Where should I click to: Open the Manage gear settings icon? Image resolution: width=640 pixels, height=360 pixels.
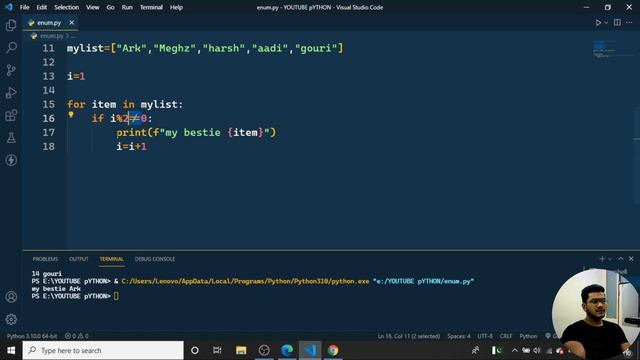point(11,319)
